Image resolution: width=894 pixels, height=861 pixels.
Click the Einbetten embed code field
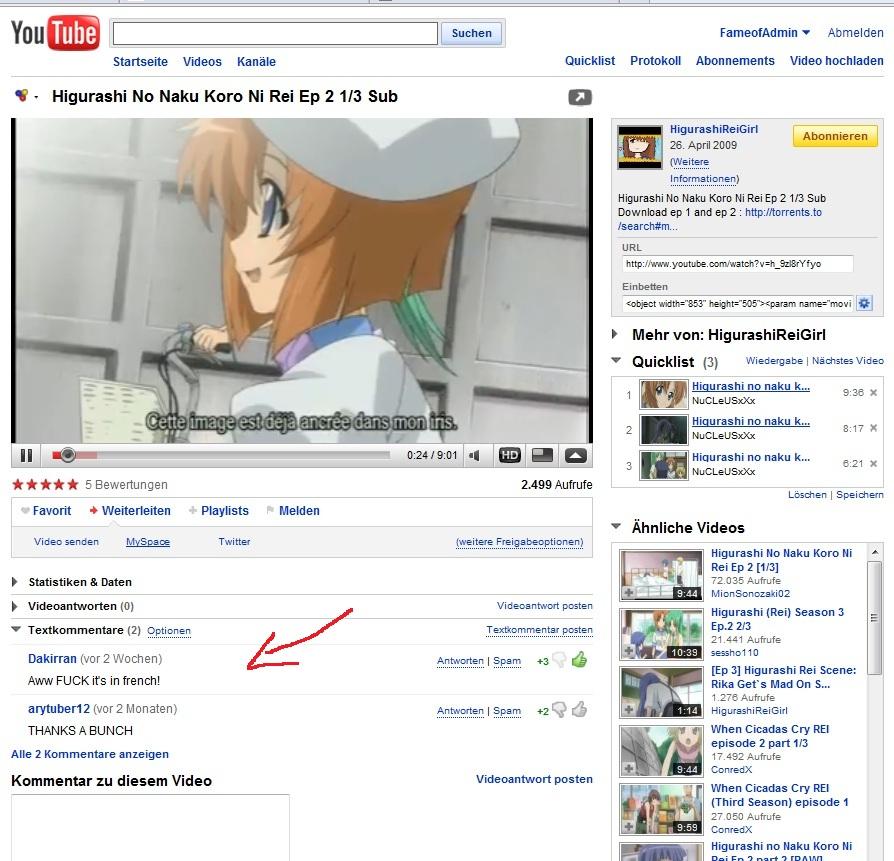(738, 303)
